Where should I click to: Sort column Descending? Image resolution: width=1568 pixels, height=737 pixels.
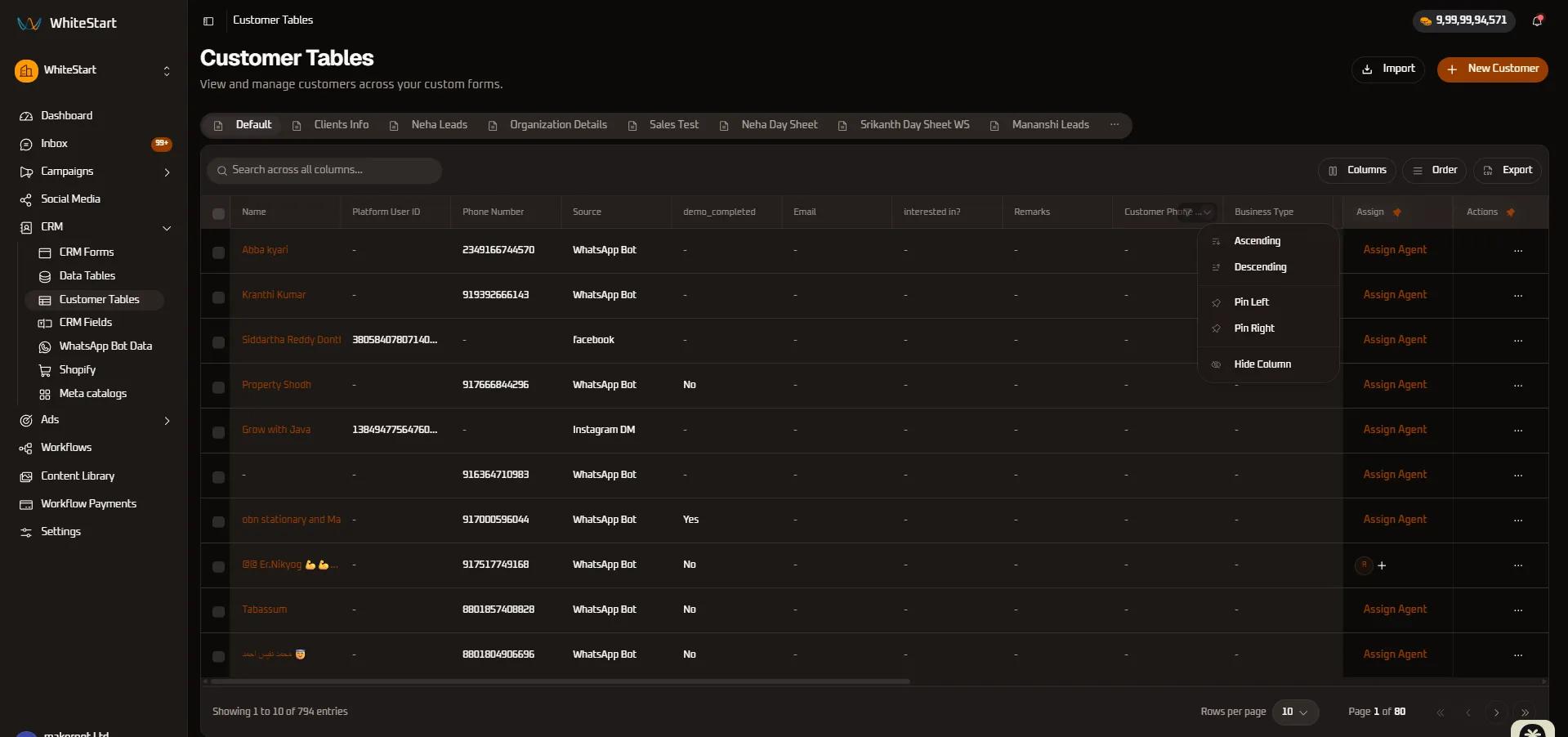(1267, 267)
